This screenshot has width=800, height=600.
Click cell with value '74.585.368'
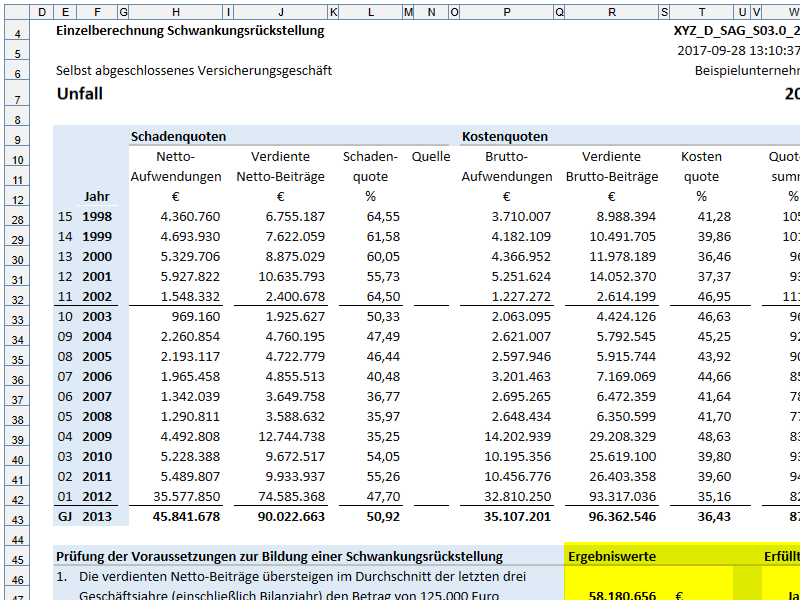pyautogui.click(x=291, y=496)
